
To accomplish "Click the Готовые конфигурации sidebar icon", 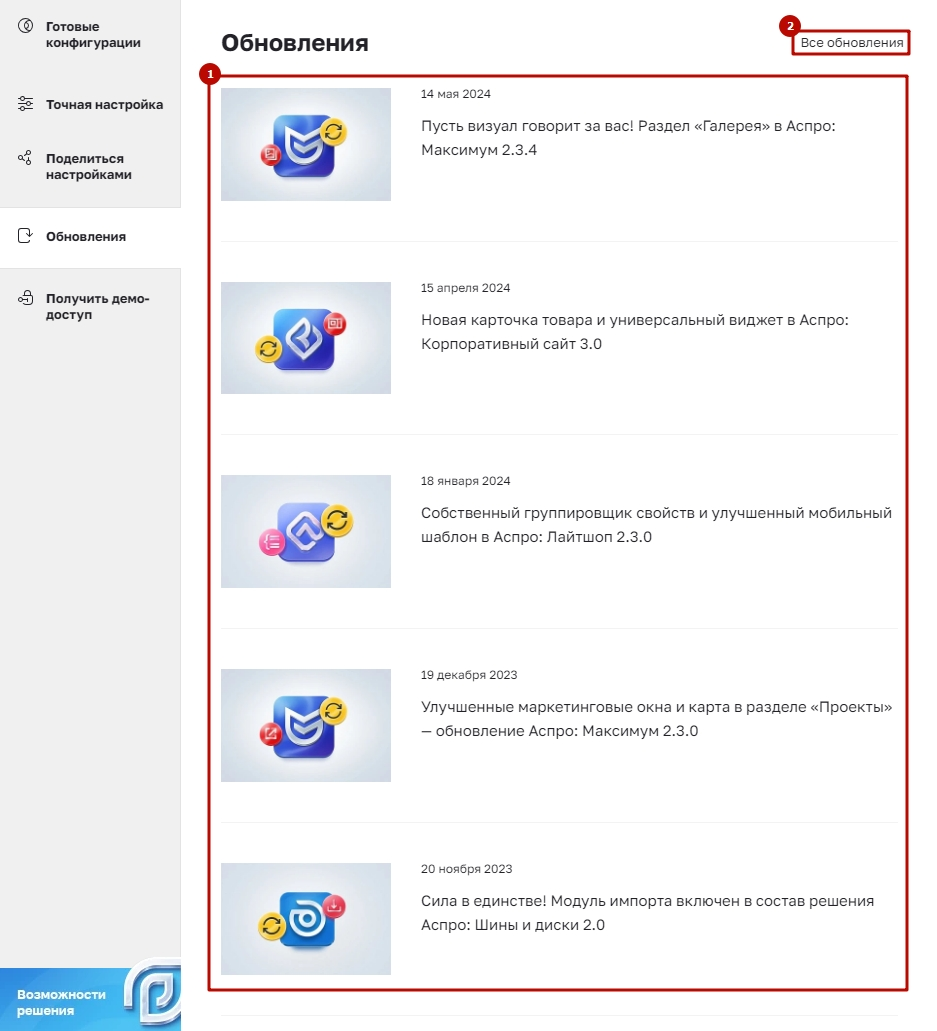I will tap(25, 26).
